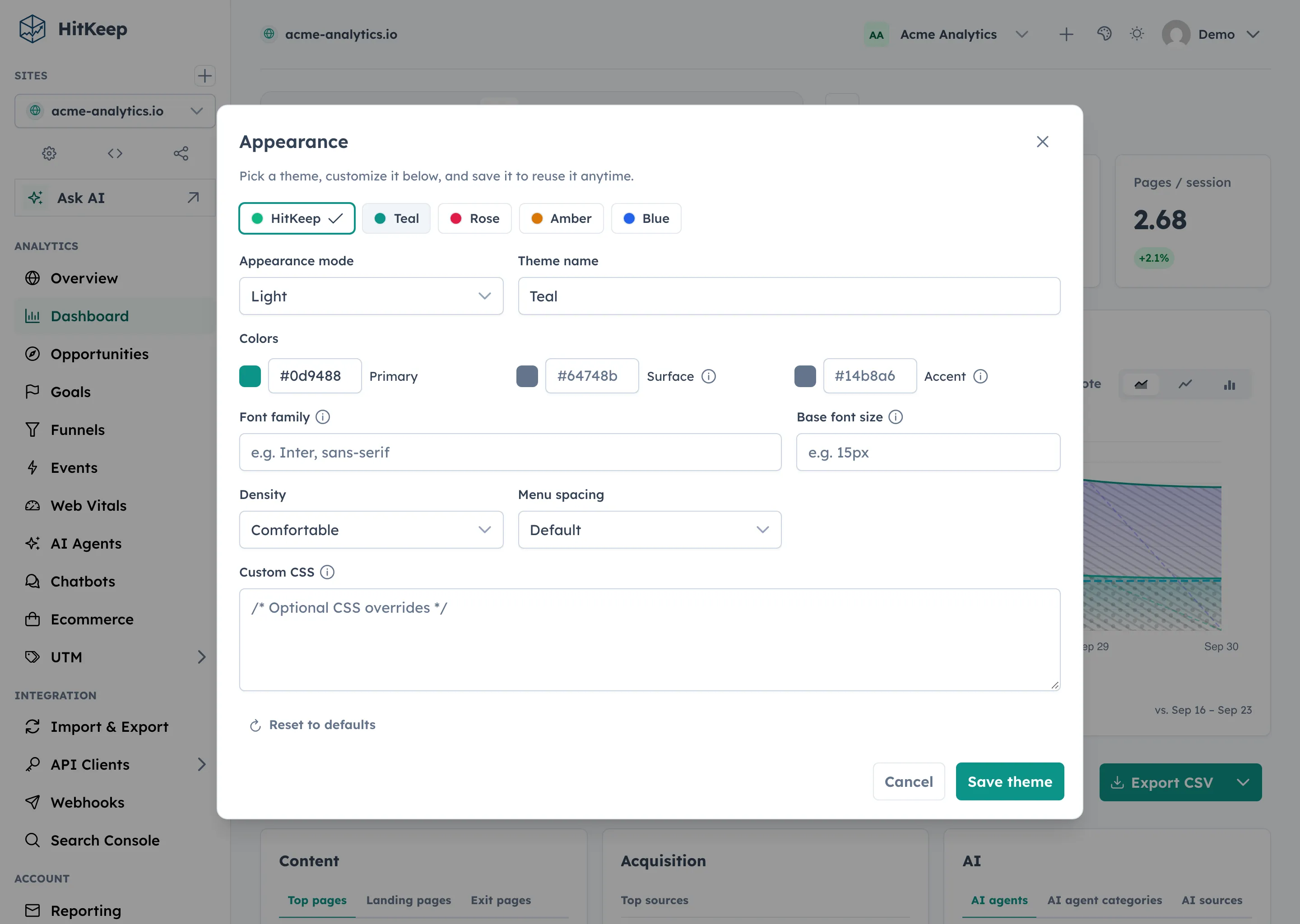Toggle the light/dark sun icon

click(1137, 34)
